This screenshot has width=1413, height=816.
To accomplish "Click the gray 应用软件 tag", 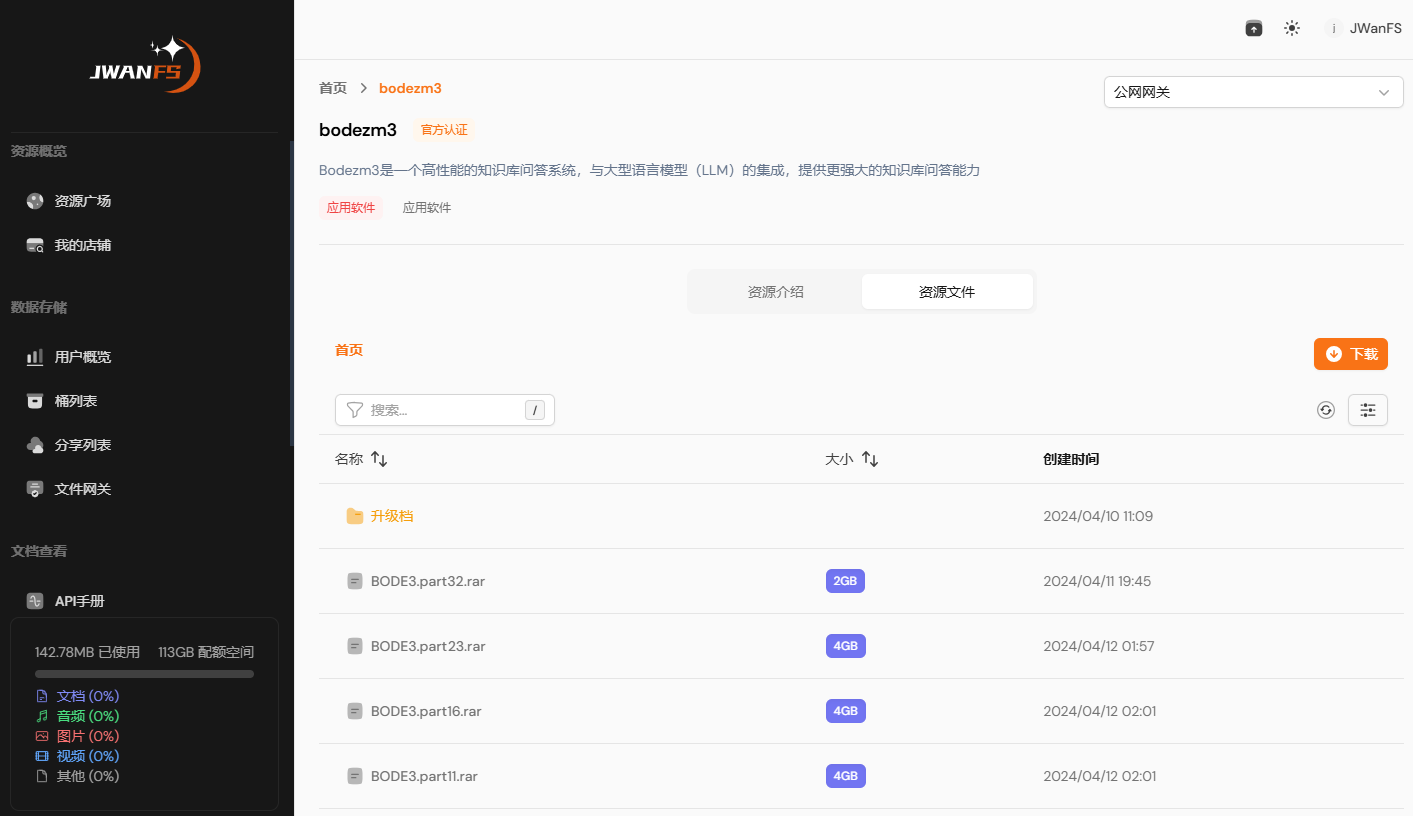I will [x=427, y=208].
